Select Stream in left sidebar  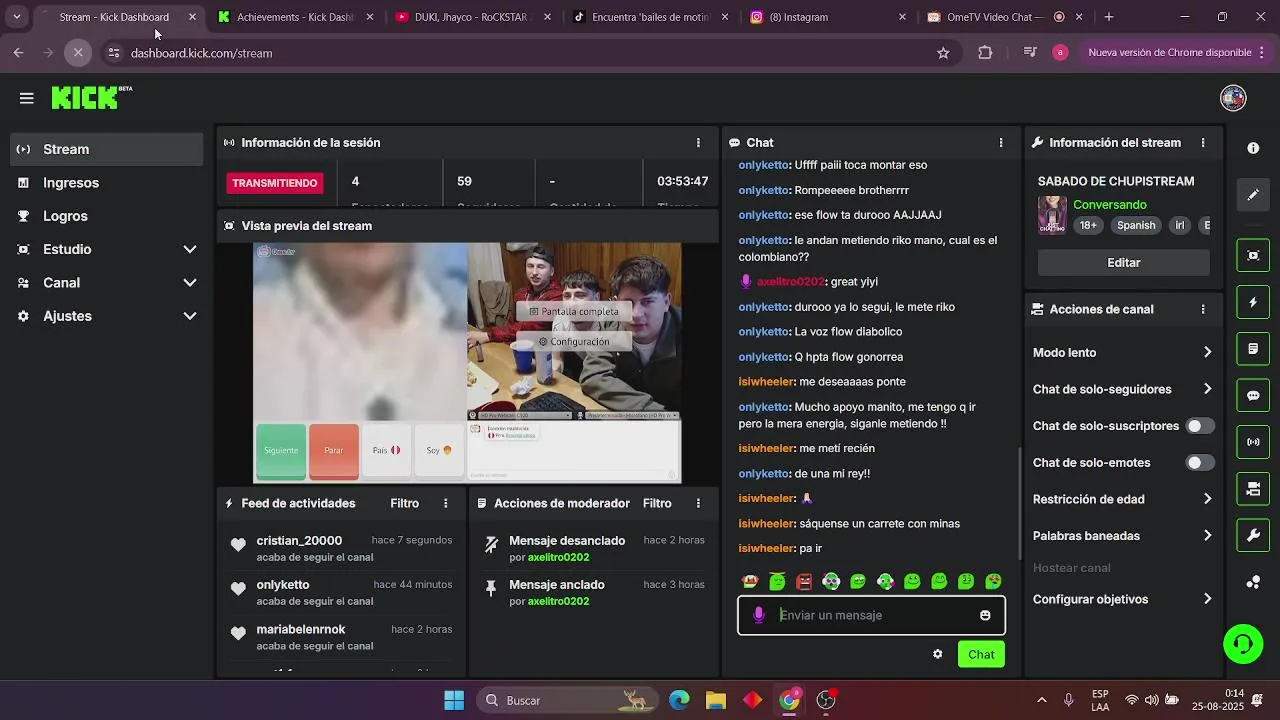point(106,149)
